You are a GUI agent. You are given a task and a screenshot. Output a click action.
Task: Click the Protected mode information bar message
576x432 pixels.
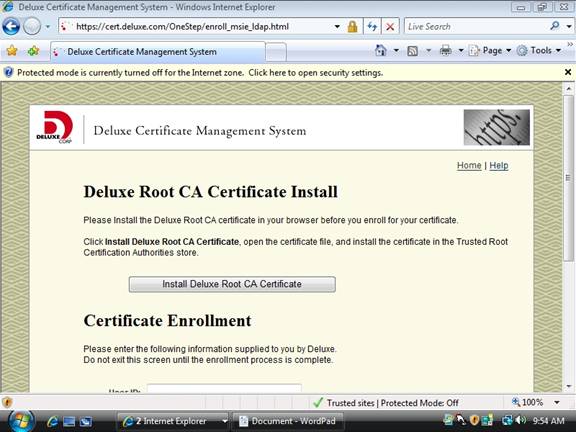tap(200, 73)
